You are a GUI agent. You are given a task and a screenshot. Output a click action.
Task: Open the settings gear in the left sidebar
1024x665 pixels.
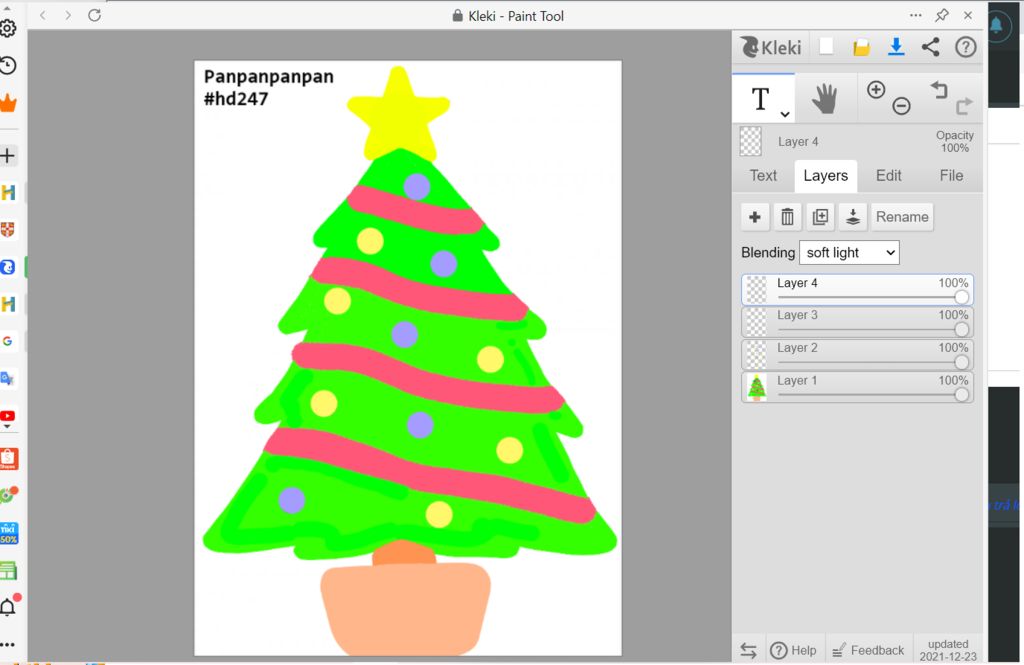point(8,28)
